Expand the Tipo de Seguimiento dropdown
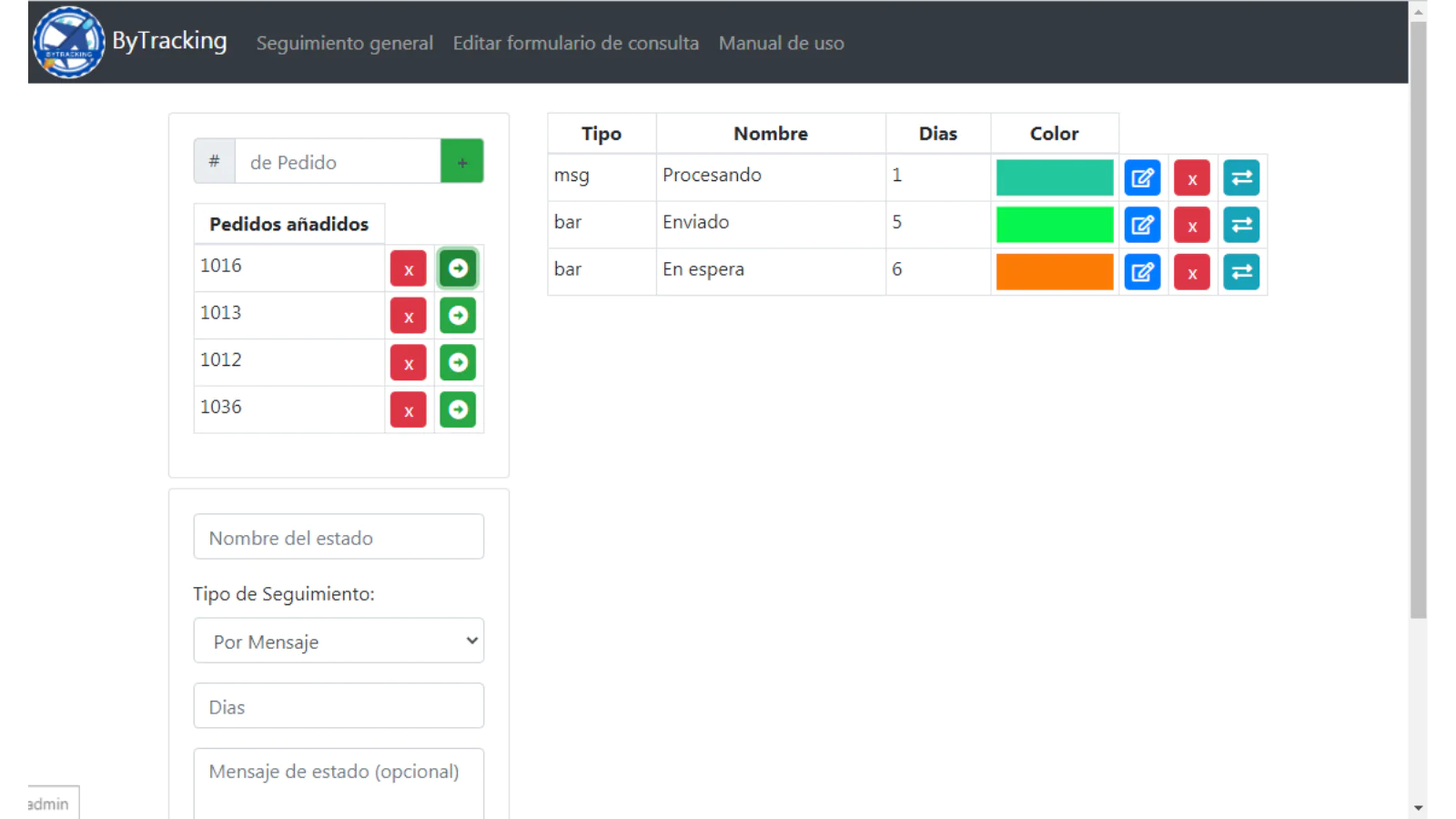Viewport: 1456px width, 819px height. [339, 641]
